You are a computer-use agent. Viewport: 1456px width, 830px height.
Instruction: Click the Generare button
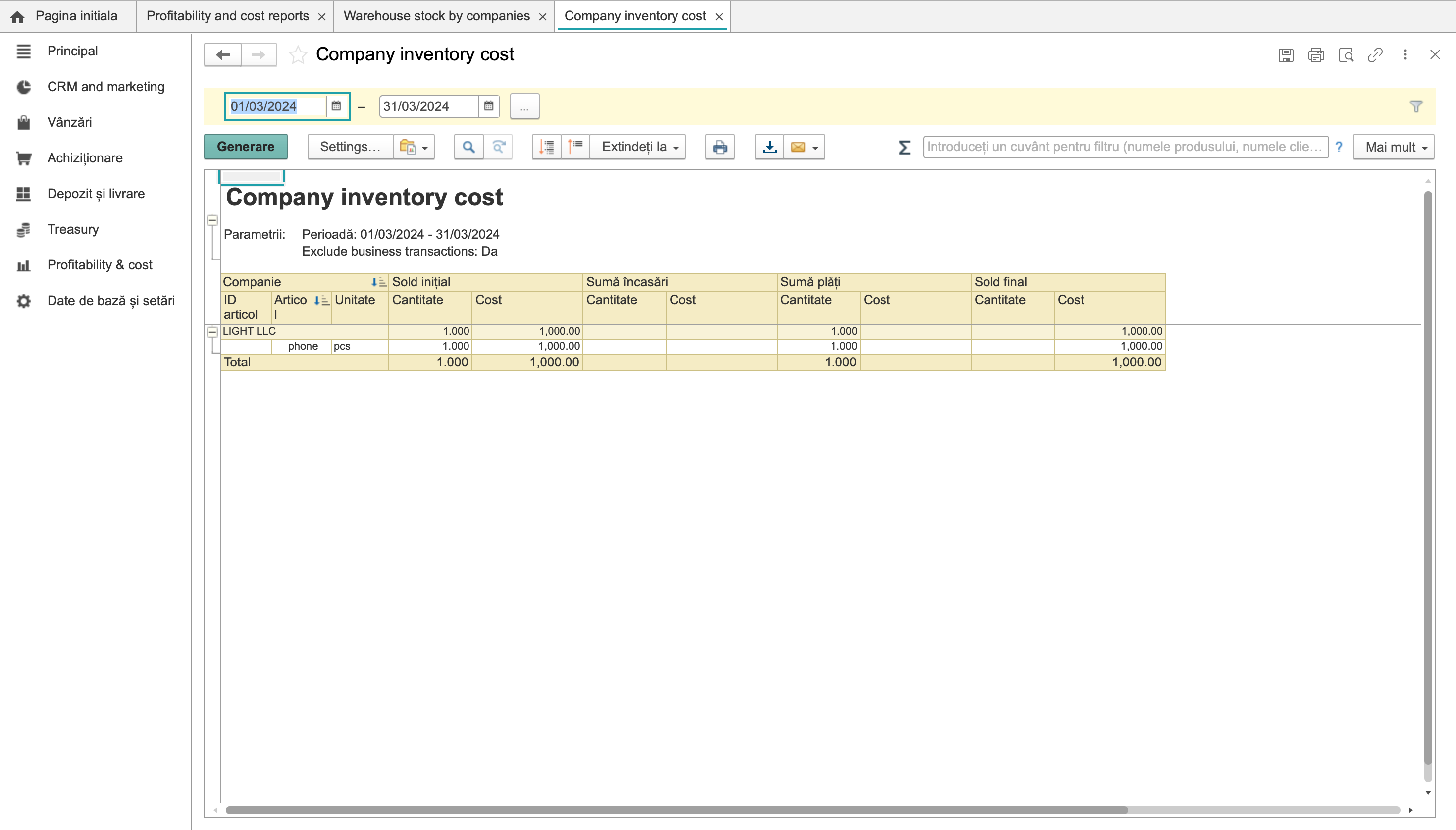click(x=246, y=147)
